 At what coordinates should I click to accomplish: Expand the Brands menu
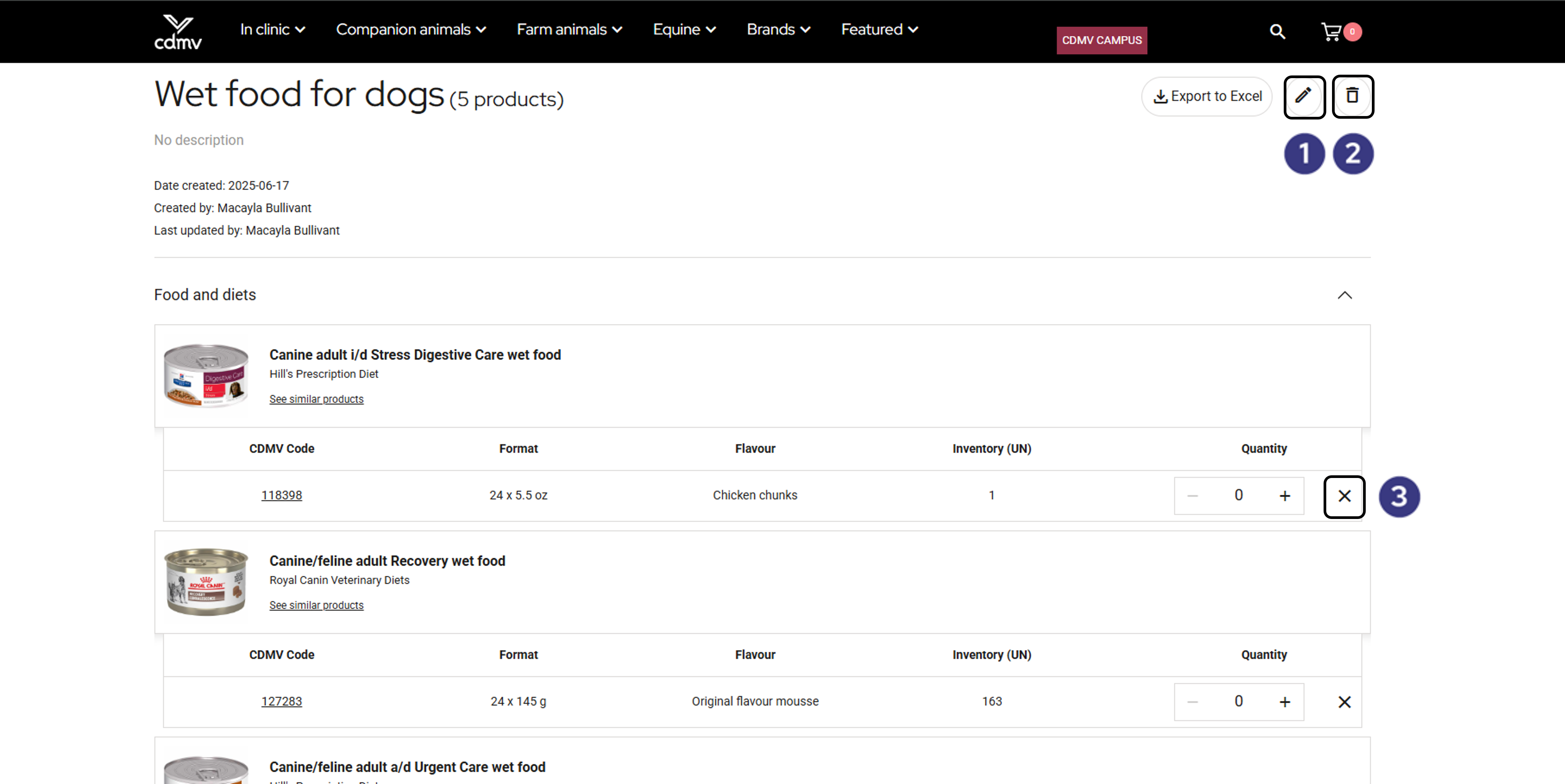[x=778, y=29]
